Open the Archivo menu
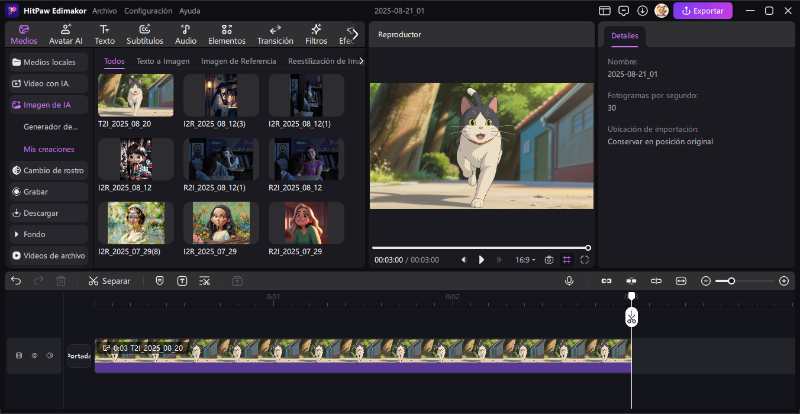This screenshot has height=414, width=800. point(105,11)
